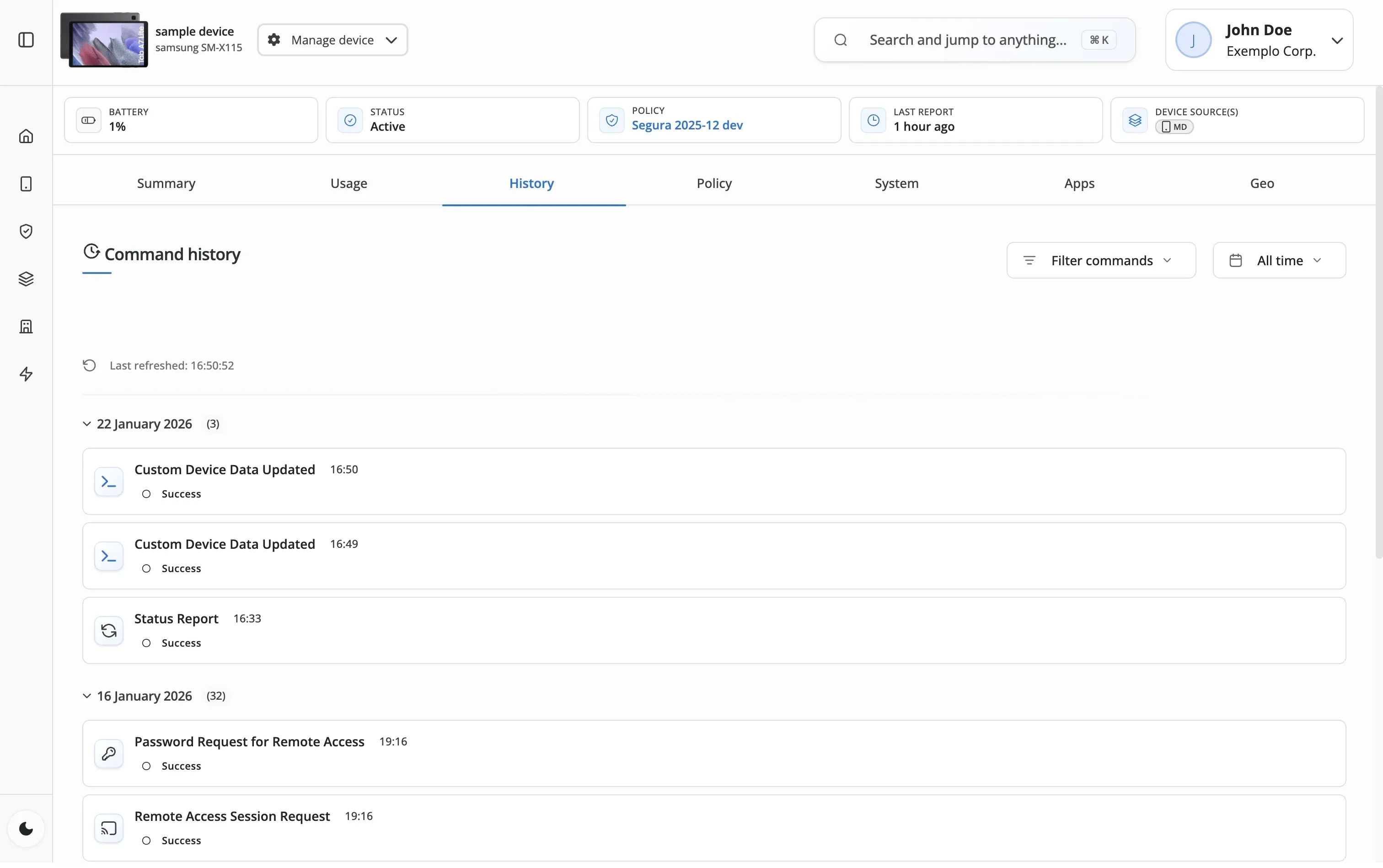Open the organization building icon in the sidebar

click(x=27, y=326)
